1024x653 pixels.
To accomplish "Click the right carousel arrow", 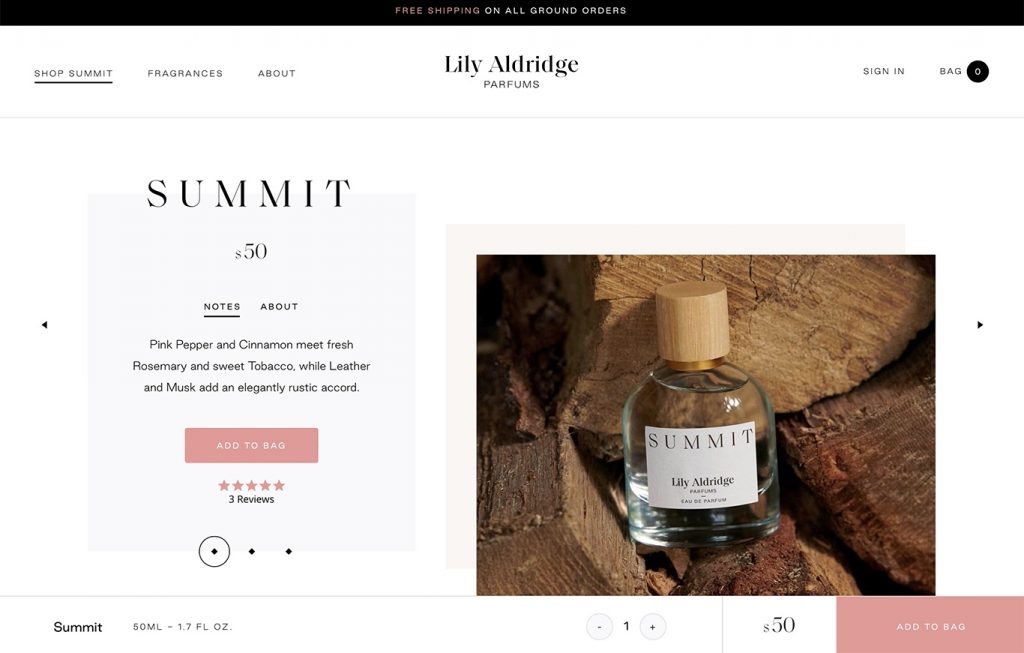I will (980, 325).
